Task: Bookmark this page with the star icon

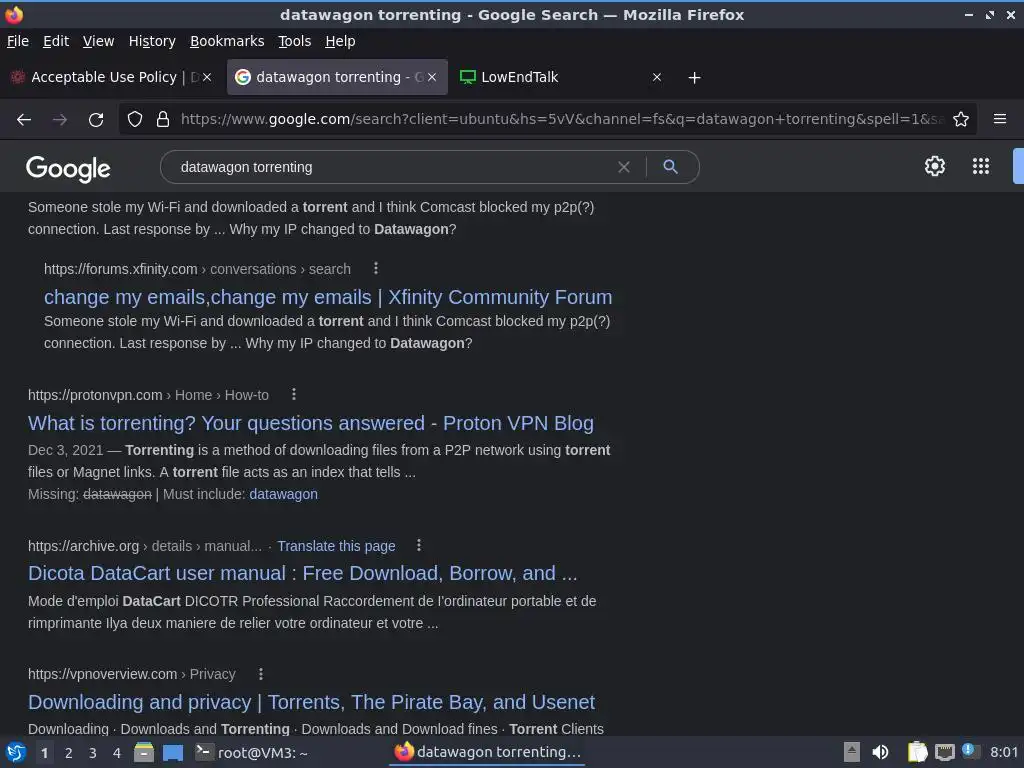Action: [x=961, y=119]
